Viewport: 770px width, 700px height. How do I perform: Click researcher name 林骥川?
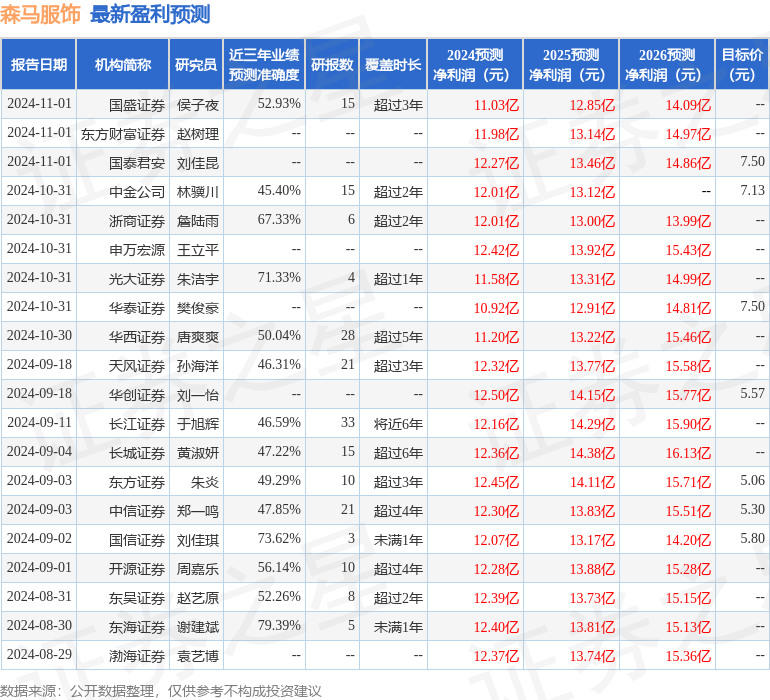(198, 192)
